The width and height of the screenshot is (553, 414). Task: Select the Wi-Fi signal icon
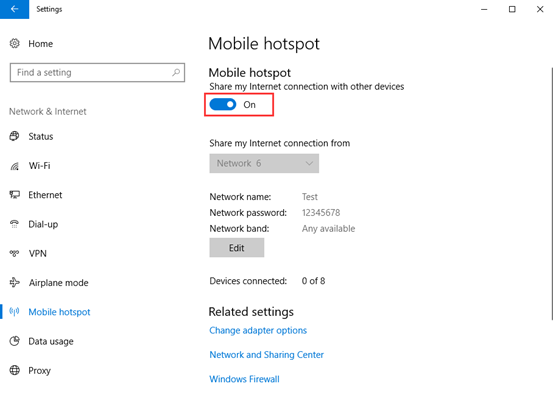14,166
